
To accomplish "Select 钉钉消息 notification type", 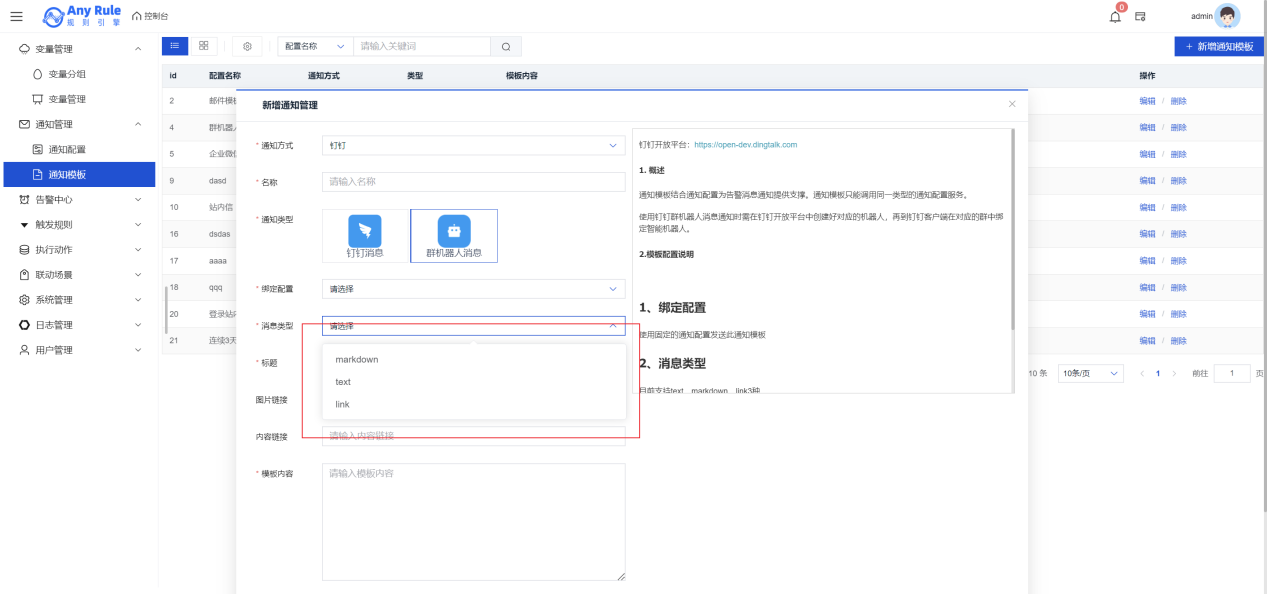I will [365, 236].
